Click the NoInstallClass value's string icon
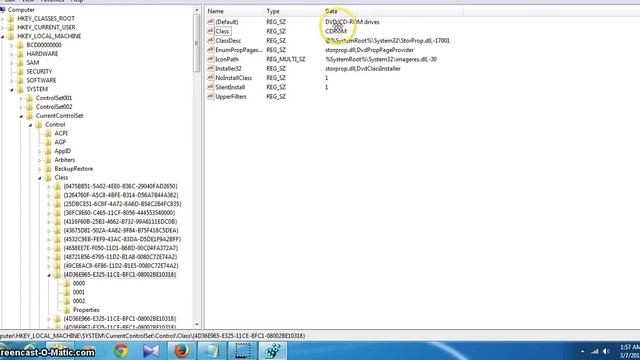640x360 pixels. [211, 78]
